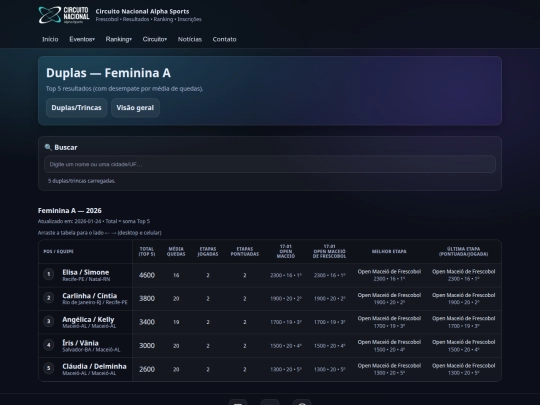Focus the name or city search field
Viewport: 540px width, 405px height.
click(270, 164)
